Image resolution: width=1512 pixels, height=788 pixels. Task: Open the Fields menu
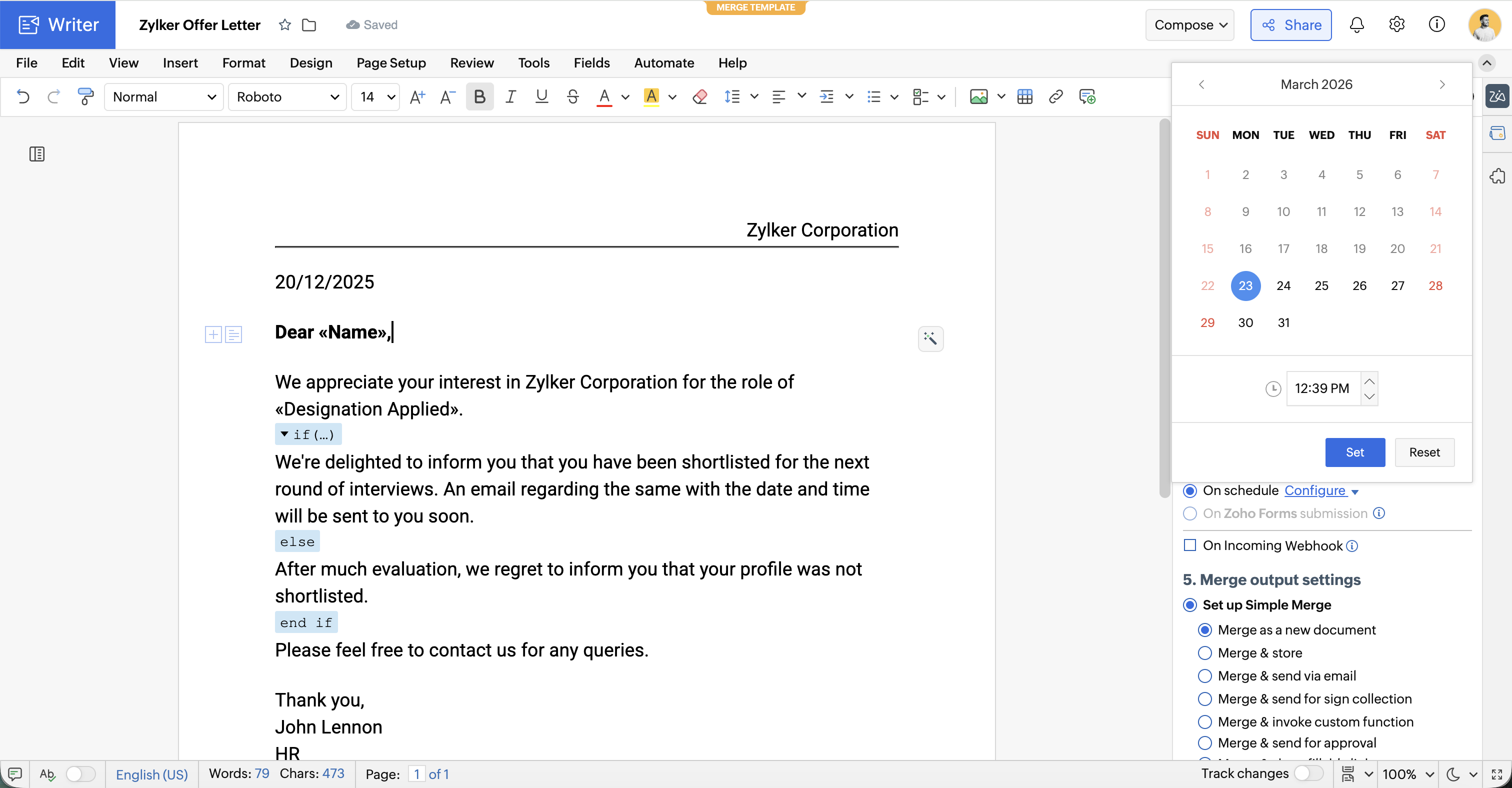click(x=591, y=63)
